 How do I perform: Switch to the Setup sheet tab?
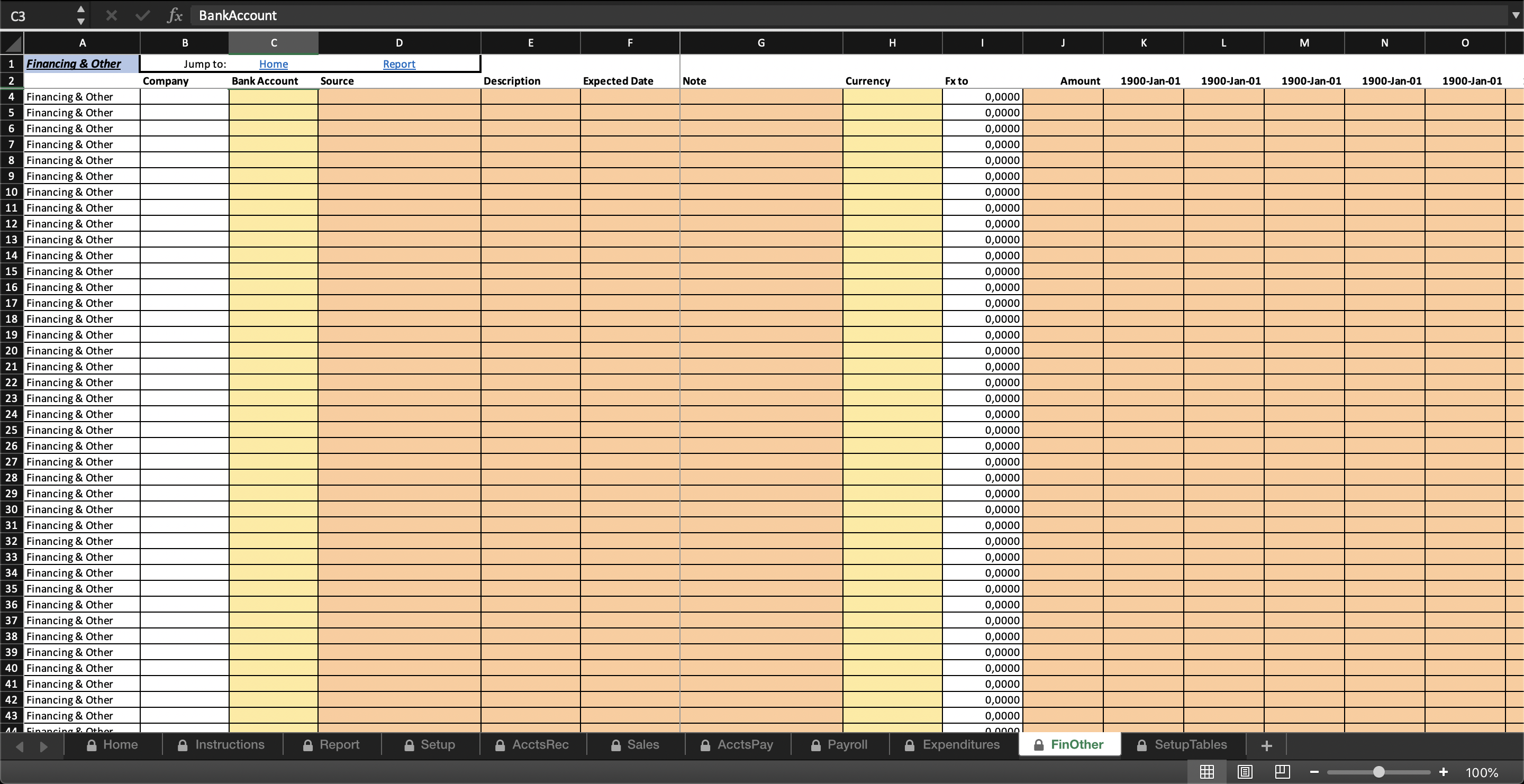(430, 744)
